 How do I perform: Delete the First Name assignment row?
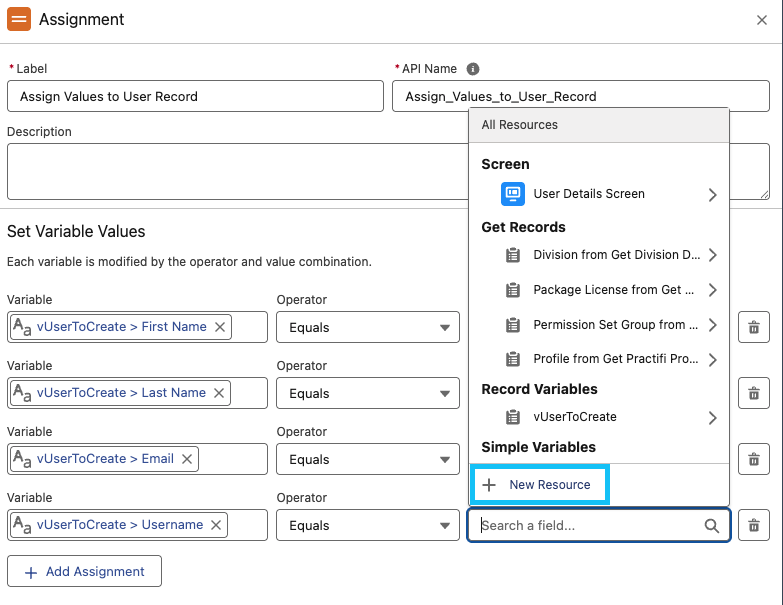pyautogui.click(x=754, y=327)
